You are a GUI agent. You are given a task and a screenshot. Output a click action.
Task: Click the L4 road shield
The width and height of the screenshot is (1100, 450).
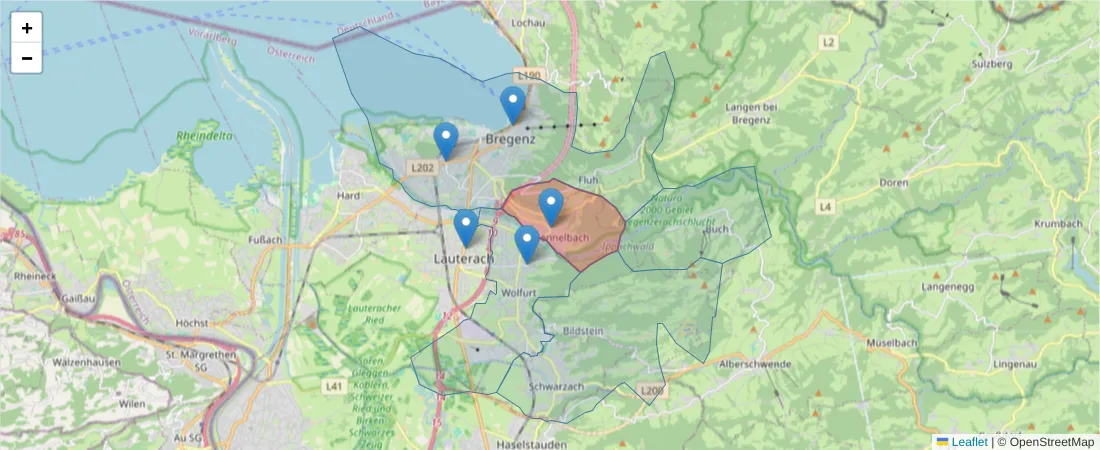click(x=826, y=206)
